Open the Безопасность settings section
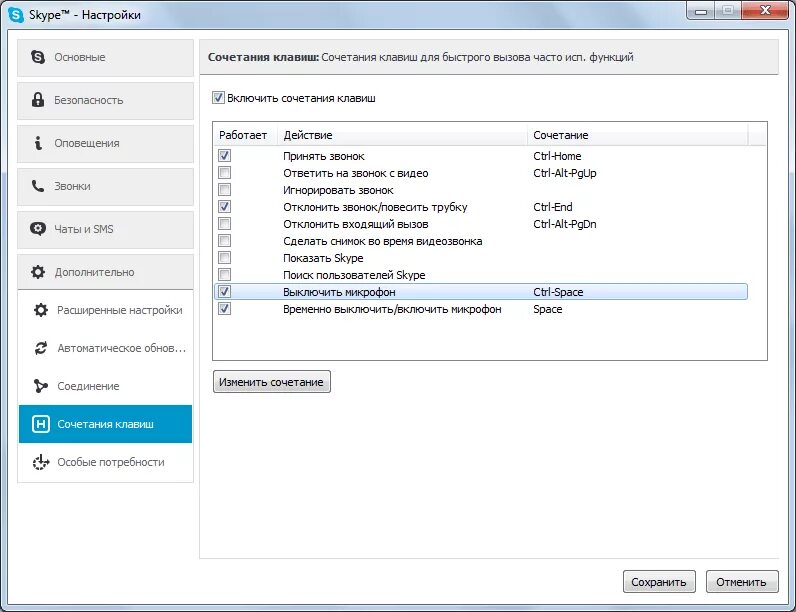This screenshot has width=796, height=612. click(106, 100)
